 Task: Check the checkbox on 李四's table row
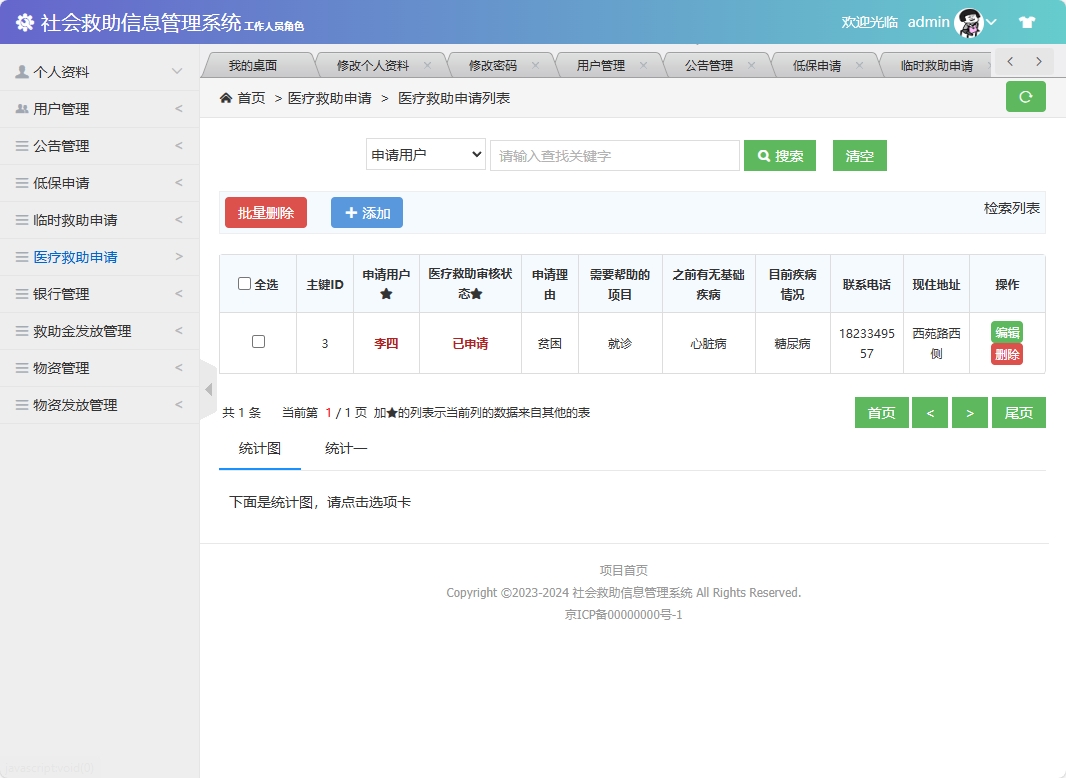tap(257, 342)
